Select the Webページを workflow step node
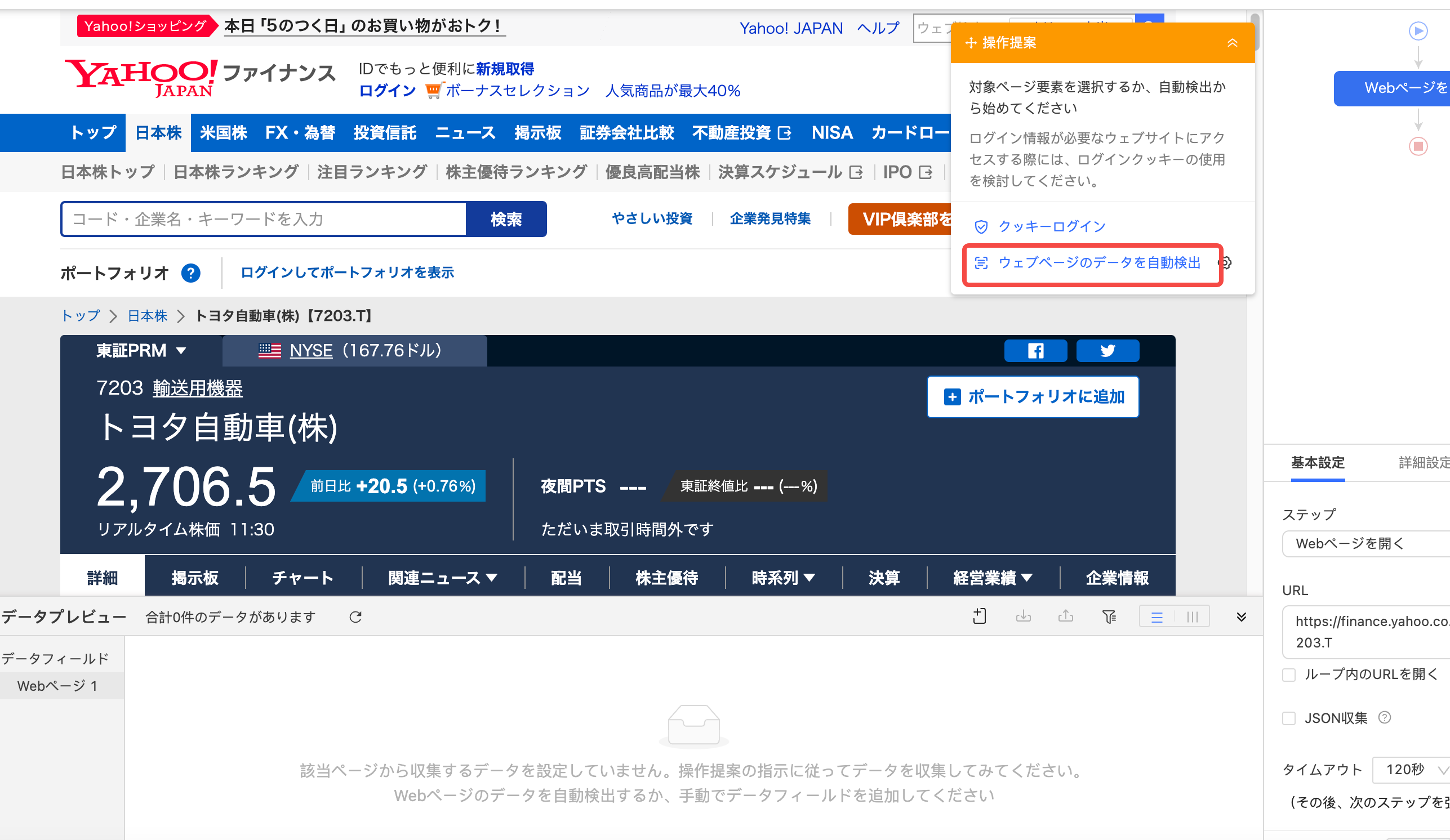This screenshot has width=1450, height=840. (x=1392, y=88)
